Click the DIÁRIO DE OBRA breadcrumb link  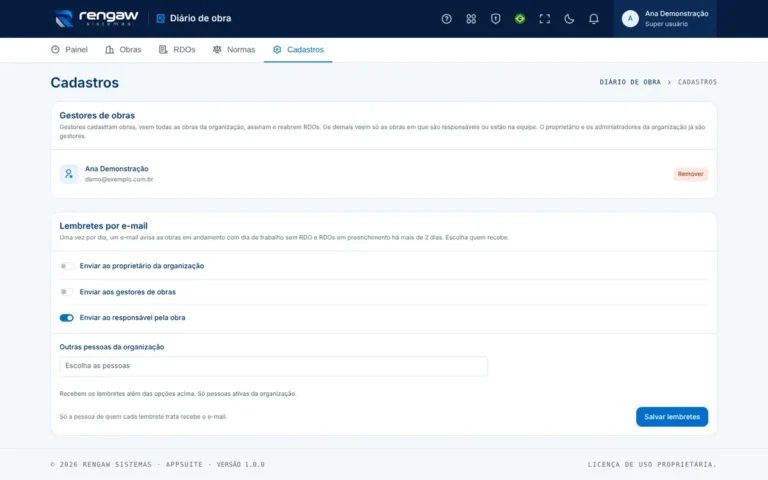[x=630, y=82]
